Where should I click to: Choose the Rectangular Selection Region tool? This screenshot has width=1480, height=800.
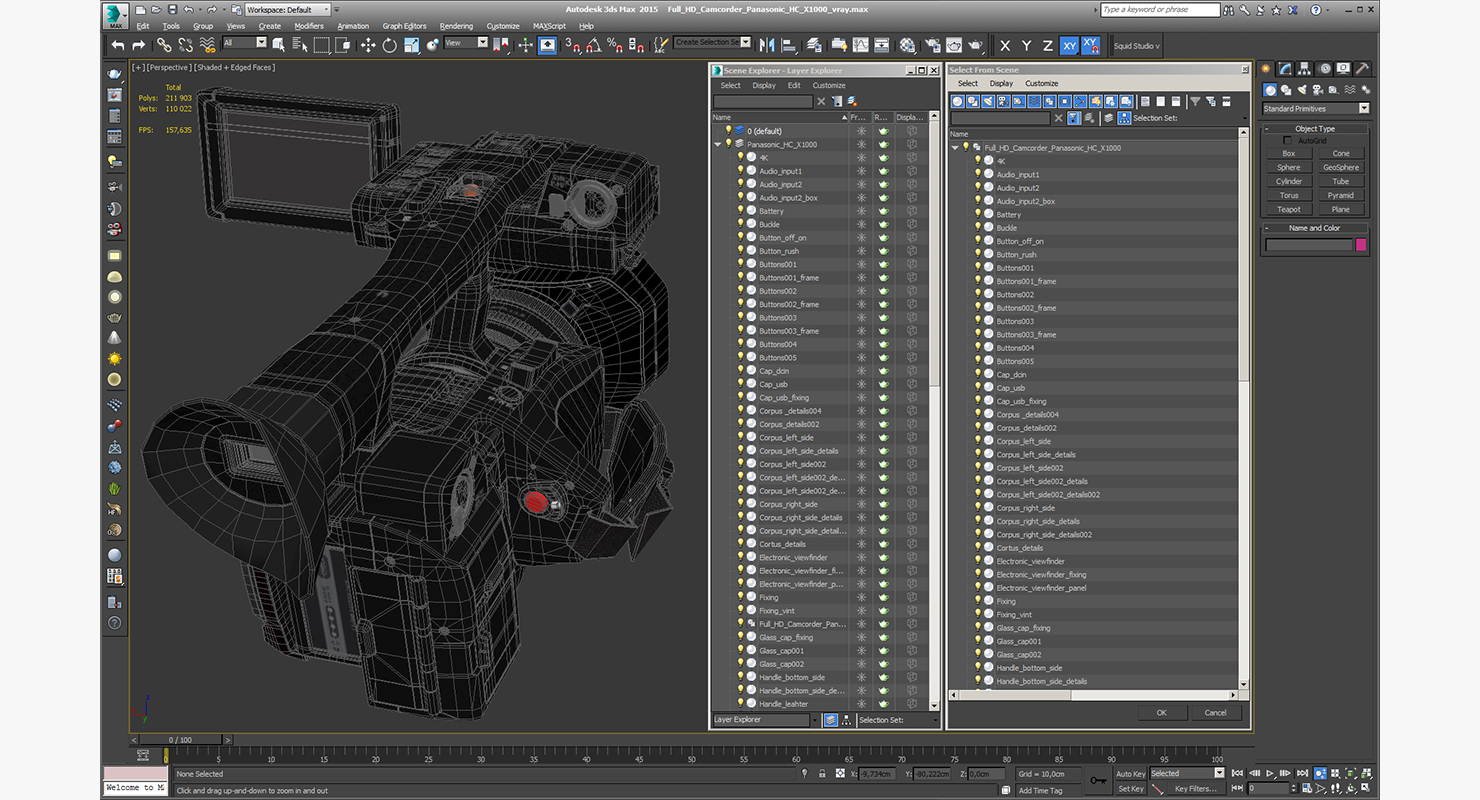tap(321, 45)
